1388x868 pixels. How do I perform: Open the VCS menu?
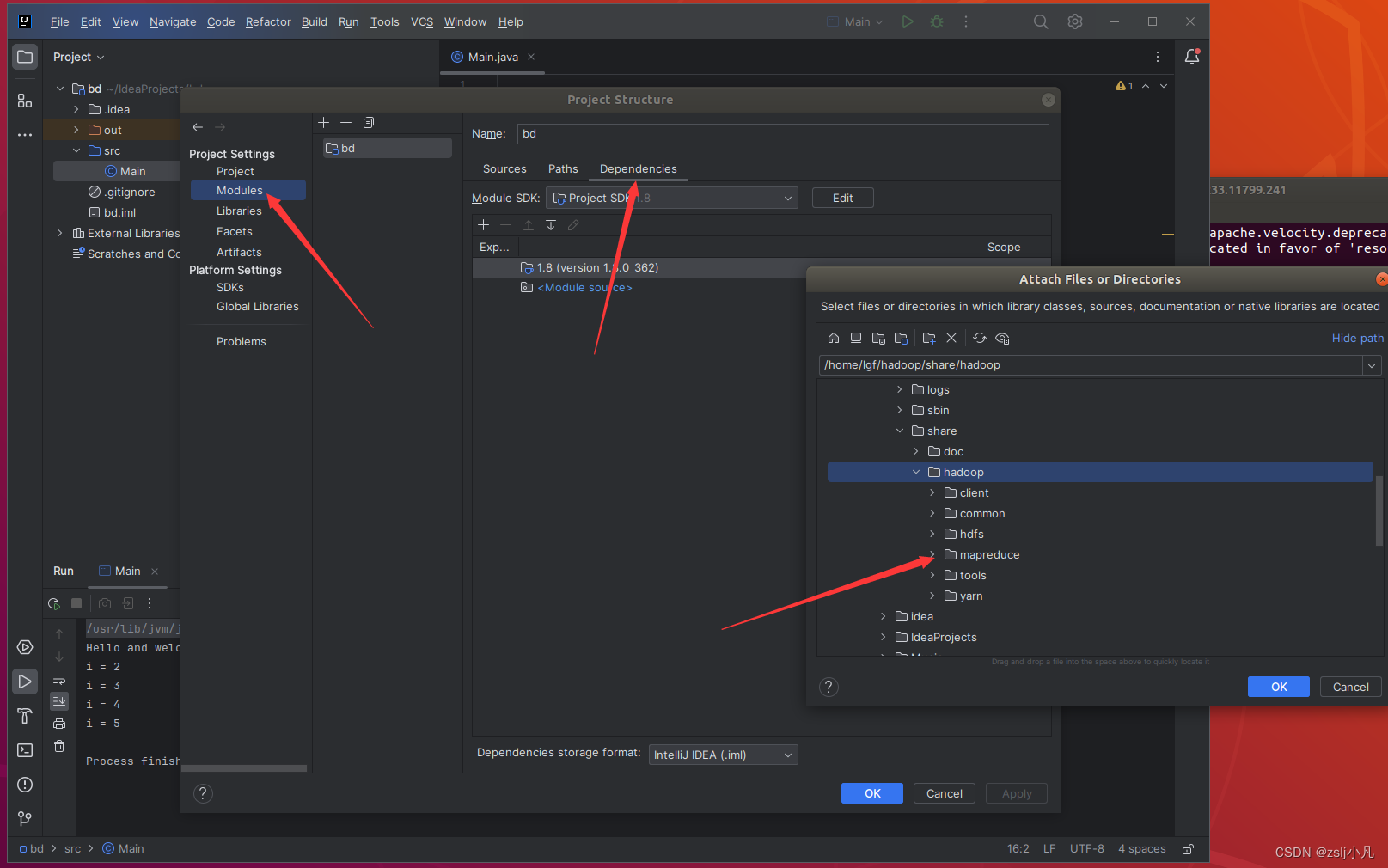422,22
